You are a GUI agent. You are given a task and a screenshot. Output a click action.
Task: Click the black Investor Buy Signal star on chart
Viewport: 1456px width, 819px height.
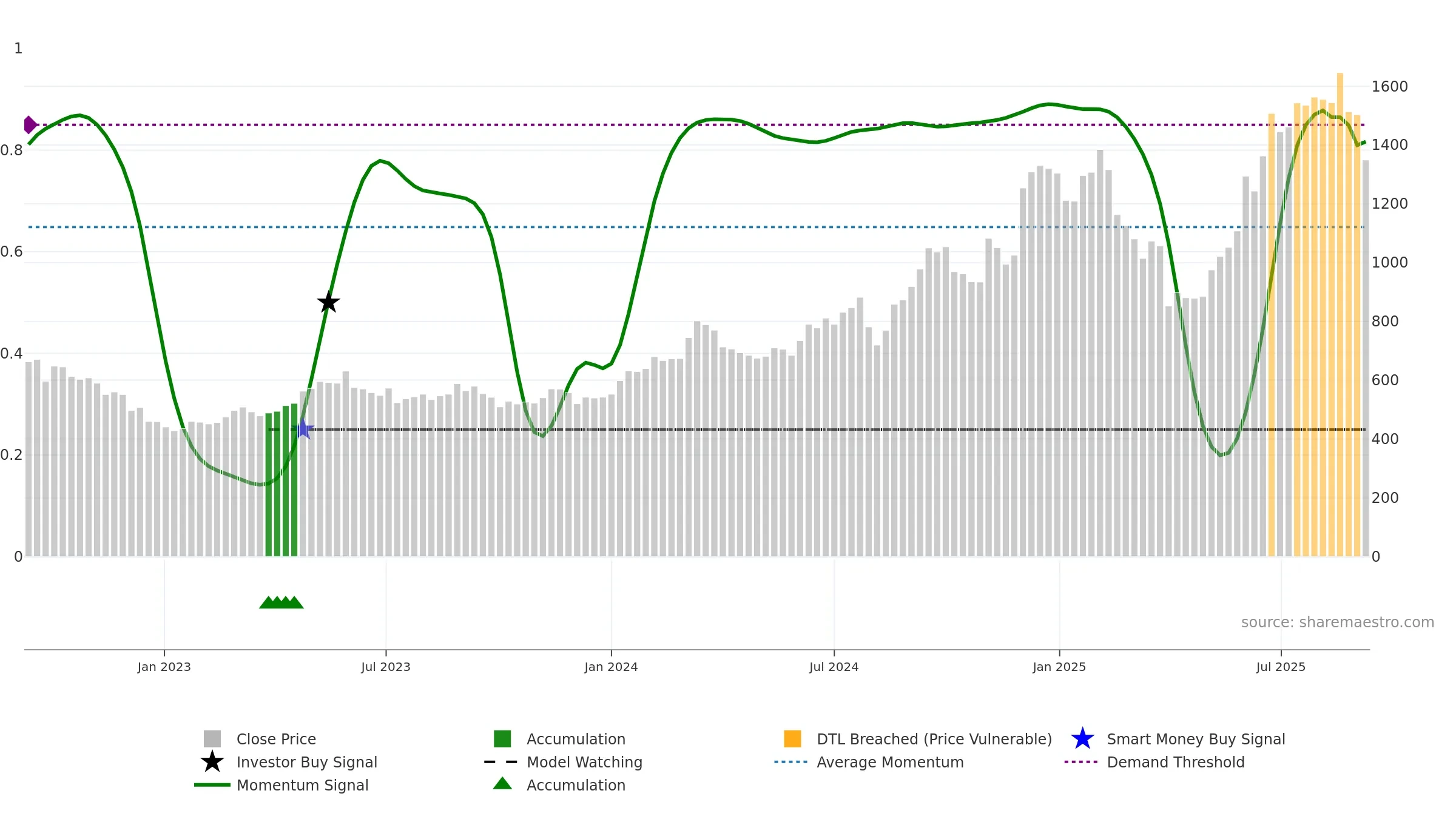click(x=328, y=302)
